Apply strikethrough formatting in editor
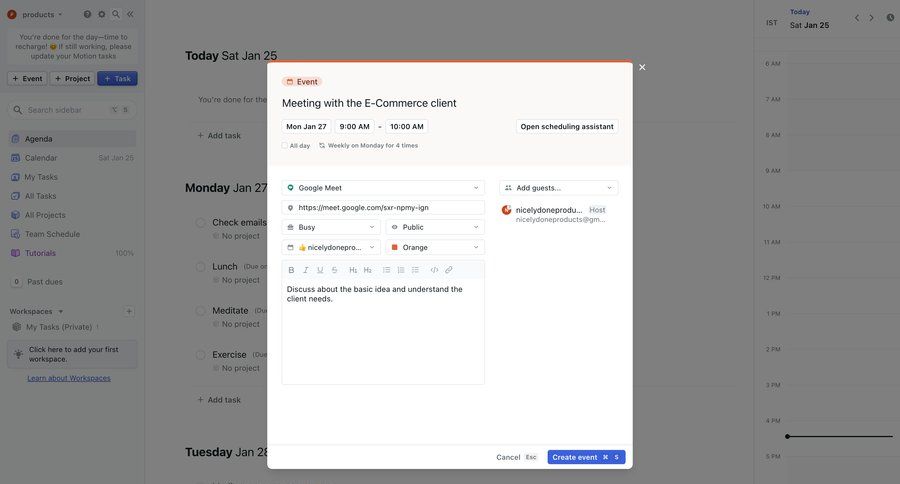 pos(334,270)
